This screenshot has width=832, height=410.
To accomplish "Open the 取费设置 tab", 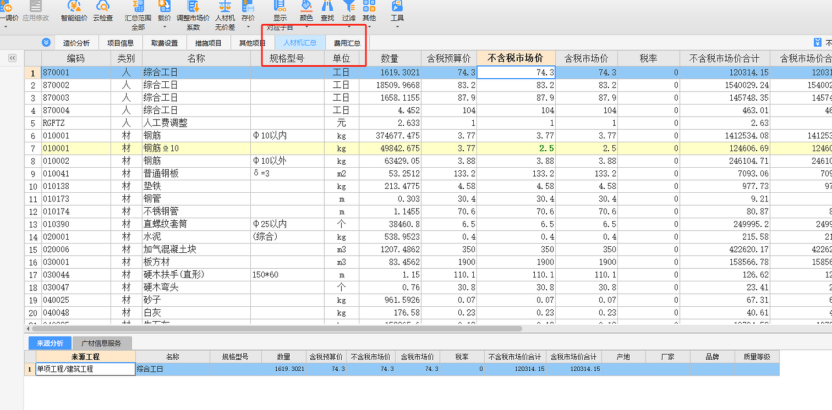I will click(164, 43).
